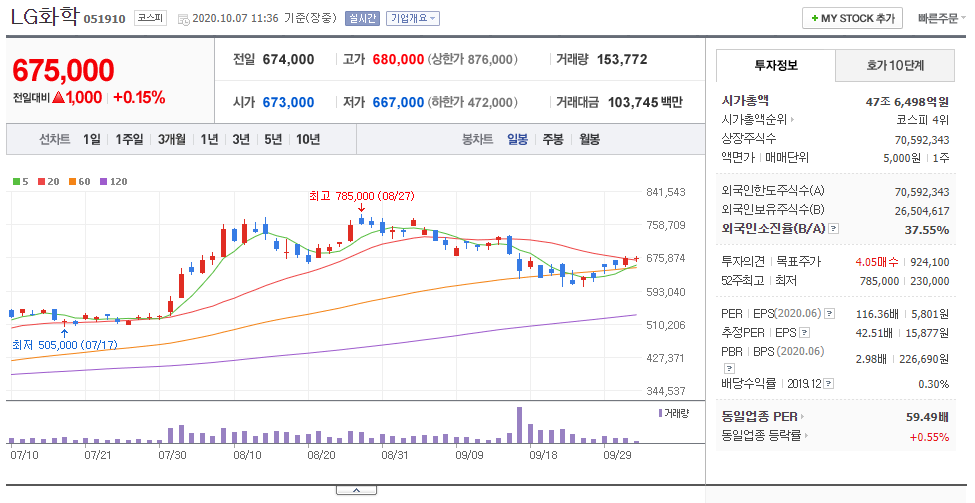Select the 3개월 line chart period

[x=172, y=139]
